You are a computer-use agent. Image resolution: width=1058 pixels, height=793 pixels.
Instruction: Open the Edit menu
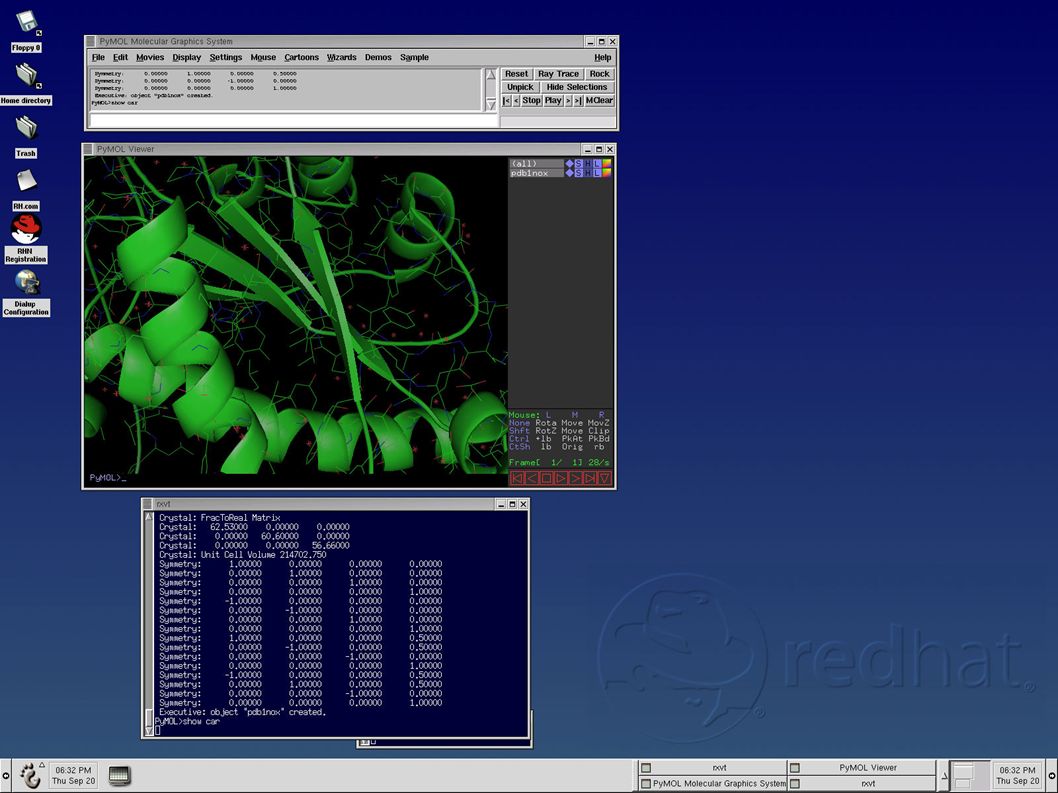pos(120,57)
